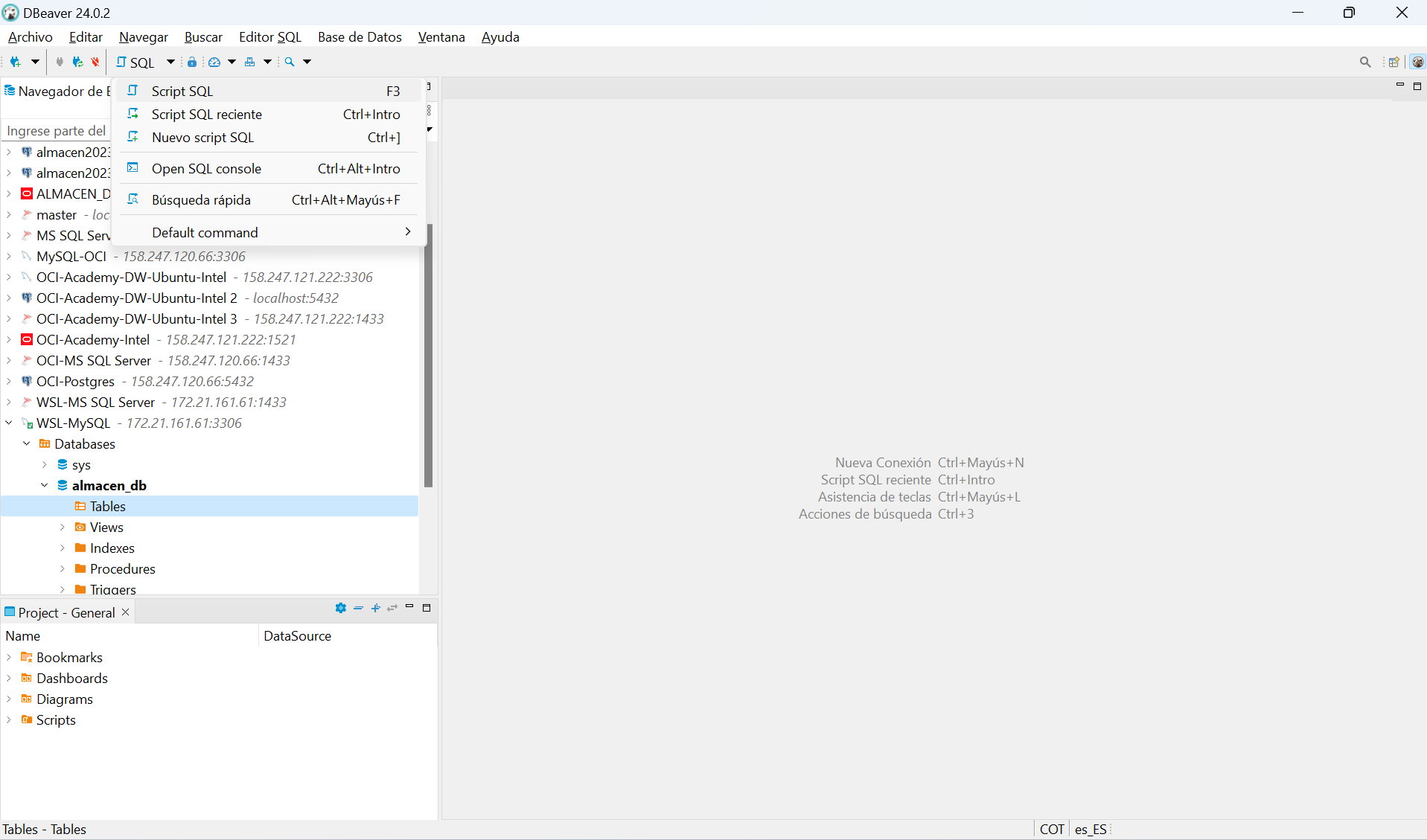The image size is (1427, 840).
Task: Click the red Disconnect plug icon
Action: tap(95, 62)
